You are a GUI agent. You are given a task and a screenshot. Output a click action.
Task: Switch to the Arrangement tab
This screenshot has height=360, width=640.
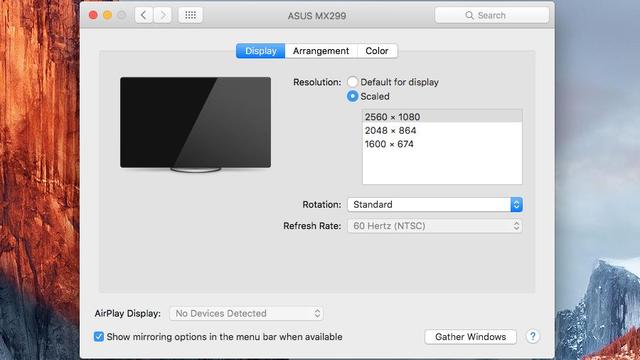coord(321,51)
